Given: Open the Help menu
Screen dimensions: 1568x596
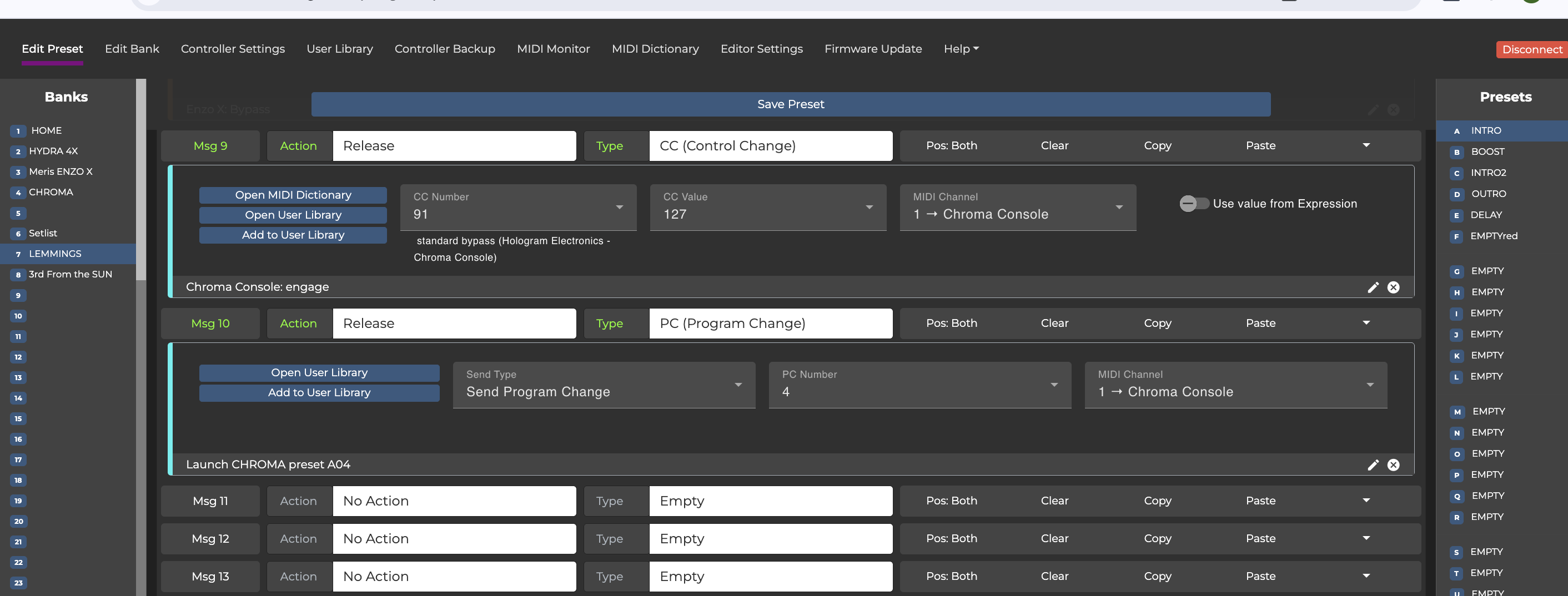Looking at the screenshot, I should [961, 49].
